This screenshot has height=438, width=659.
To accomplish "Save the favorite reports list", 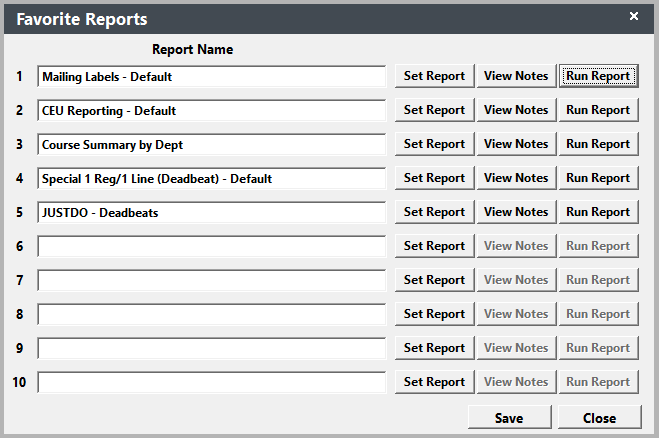I will pos(509,418).
